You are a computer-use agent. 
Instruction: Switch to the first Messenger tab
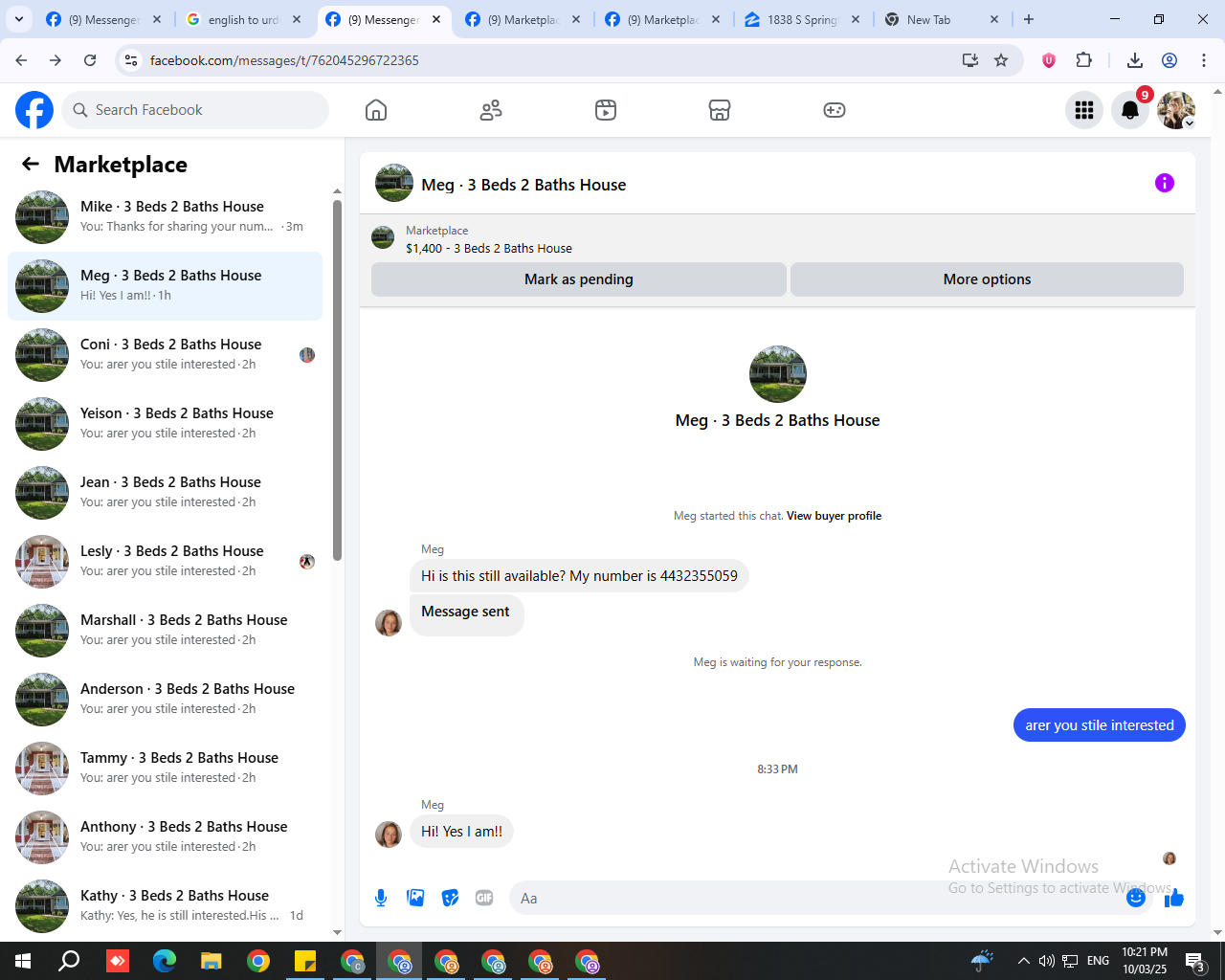(103, 19)
